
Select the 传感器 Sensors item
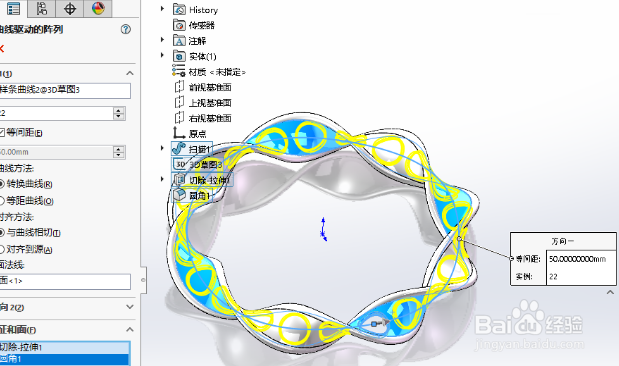202,25
